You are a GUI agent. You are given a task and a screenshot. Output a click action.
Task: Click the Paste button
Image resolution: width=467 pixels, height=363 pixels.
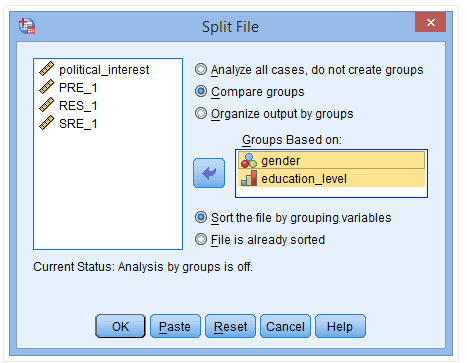click(175, 326)
